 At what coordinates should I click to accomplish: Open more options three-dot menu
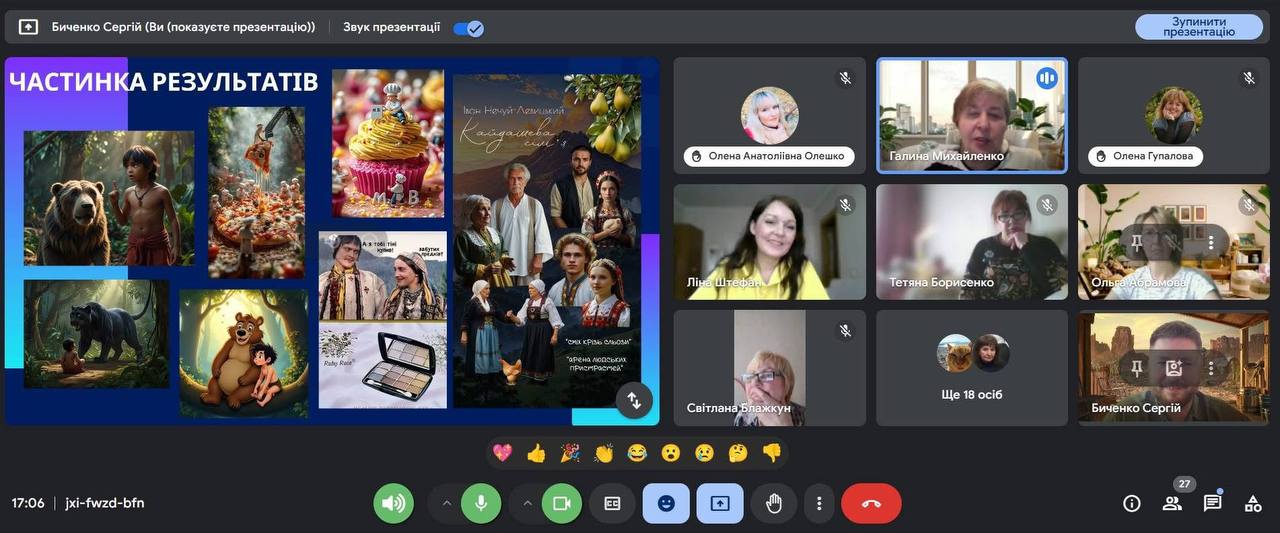click(819, 503)
